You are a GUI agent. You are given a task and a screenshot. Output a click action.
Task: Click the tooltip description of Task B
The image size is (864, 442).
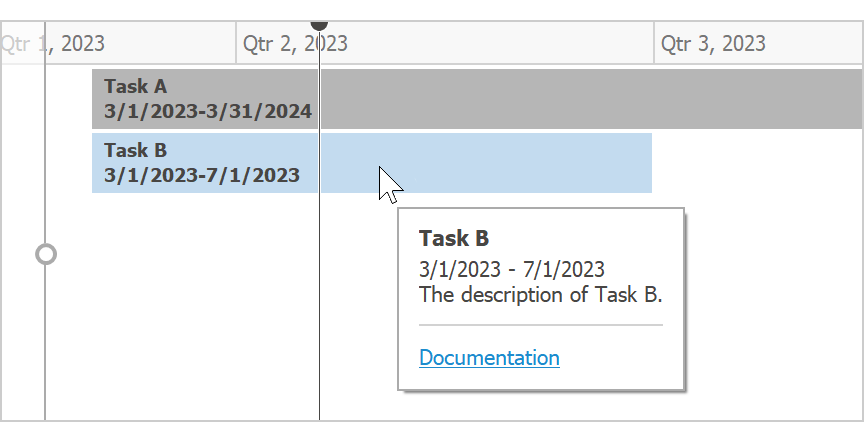pos(540,294)
